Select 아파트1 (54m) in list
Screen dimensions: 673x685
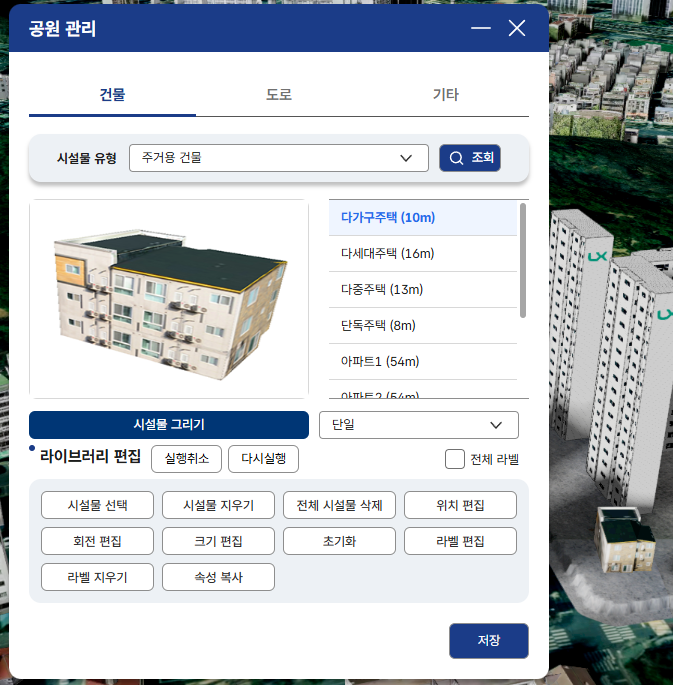click(423, 361)
